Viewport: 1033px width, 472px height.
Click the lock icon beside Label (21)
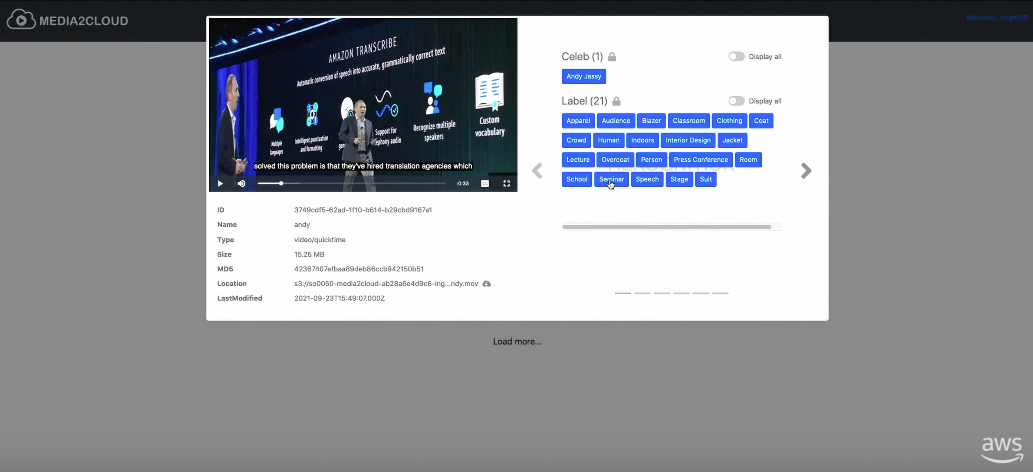[616, 102]
